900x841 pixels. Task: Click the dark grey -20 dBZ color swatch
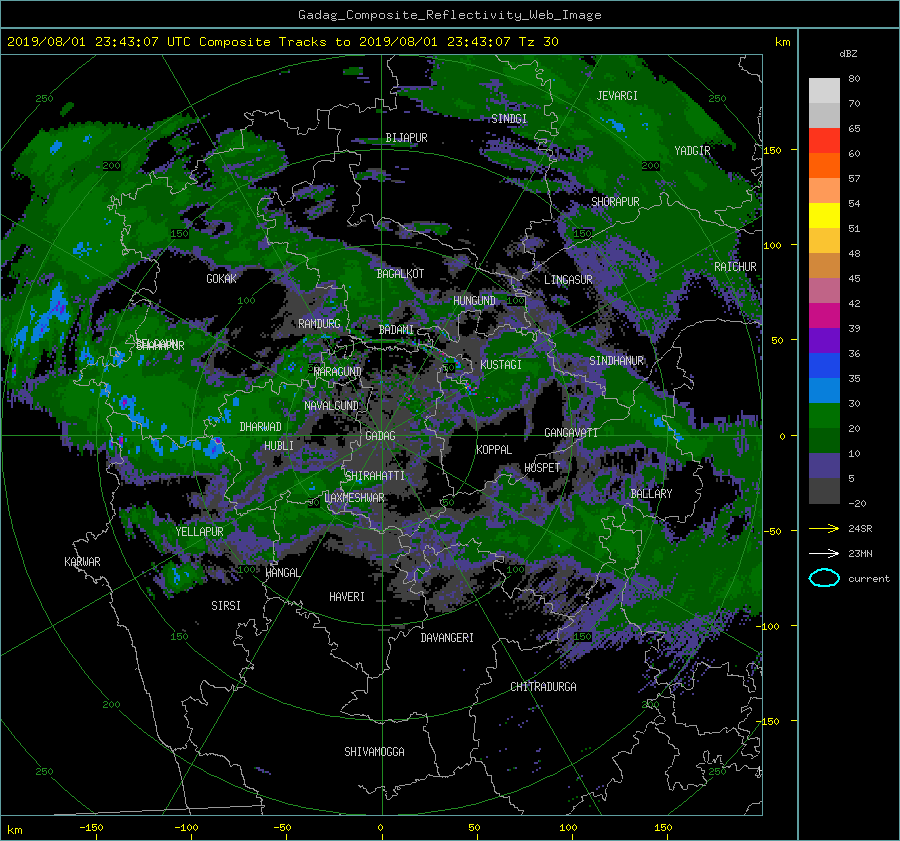(x=824, y=491)
